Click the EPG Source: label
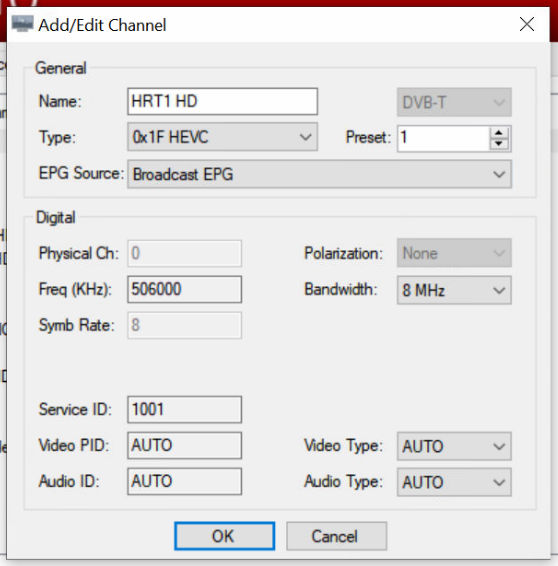Image resolution: width=558 pixels, height=566 pixels. pos(81,173)
